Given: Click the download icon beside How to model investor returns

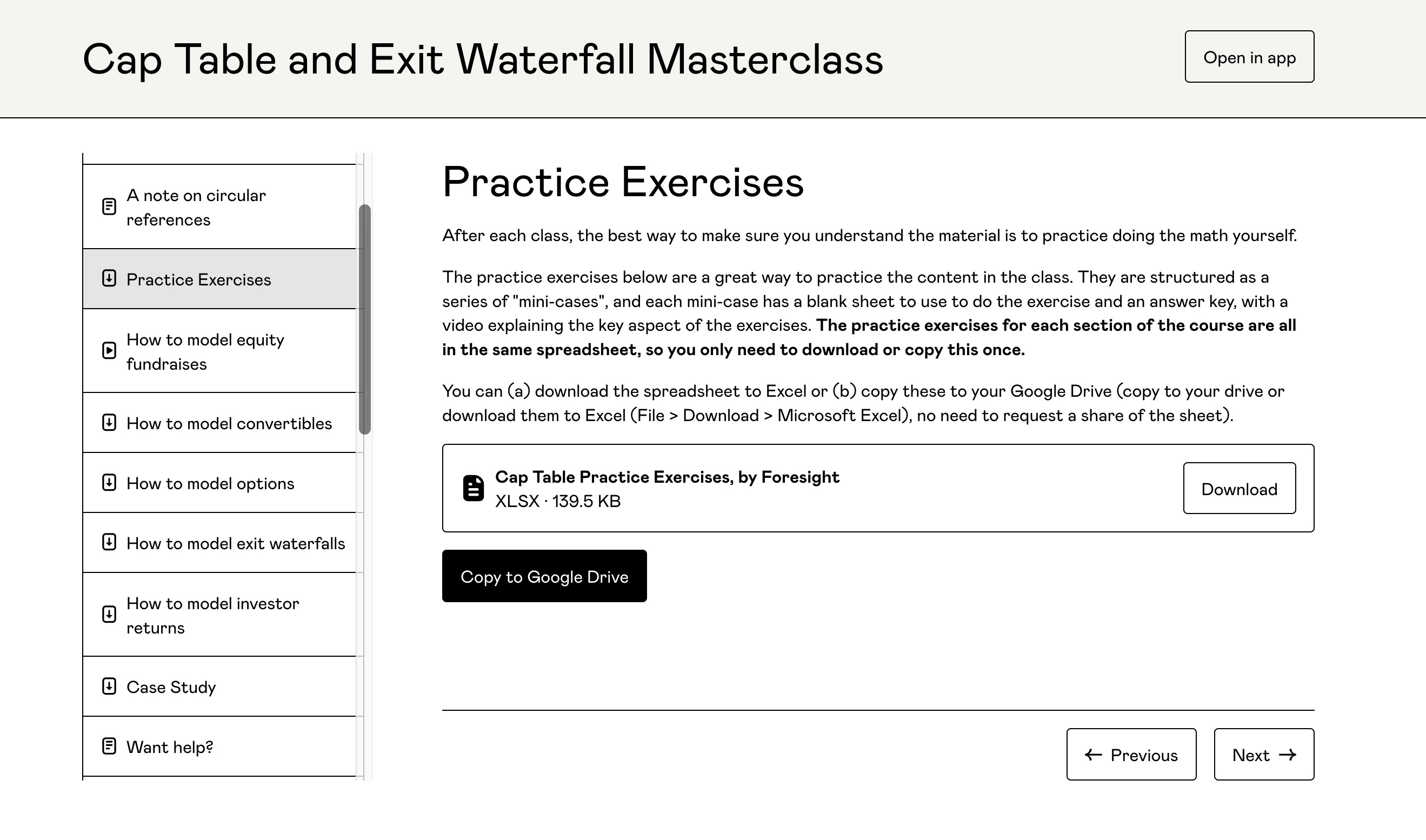Looking at the screenshot, I should click(109, 615).
